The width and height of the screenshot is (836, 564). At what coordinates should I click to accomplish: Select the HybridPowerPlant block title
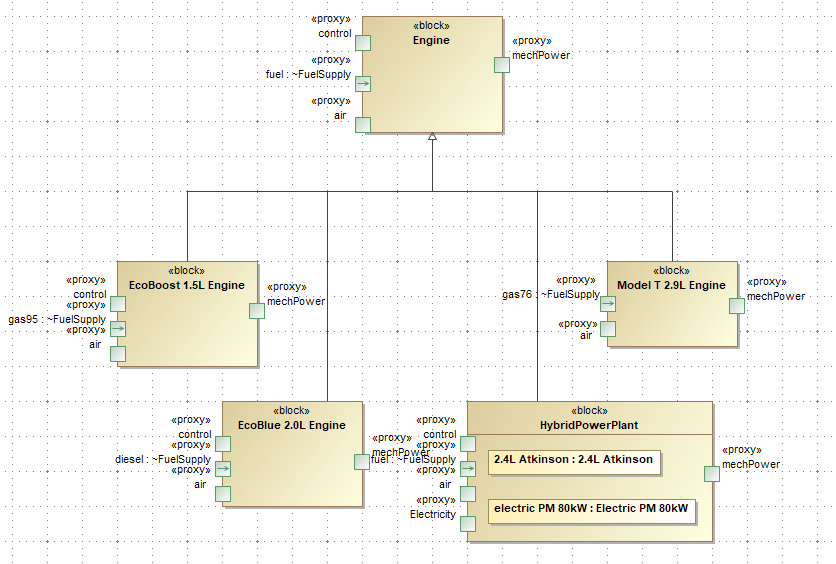click(x=589, y=425)
